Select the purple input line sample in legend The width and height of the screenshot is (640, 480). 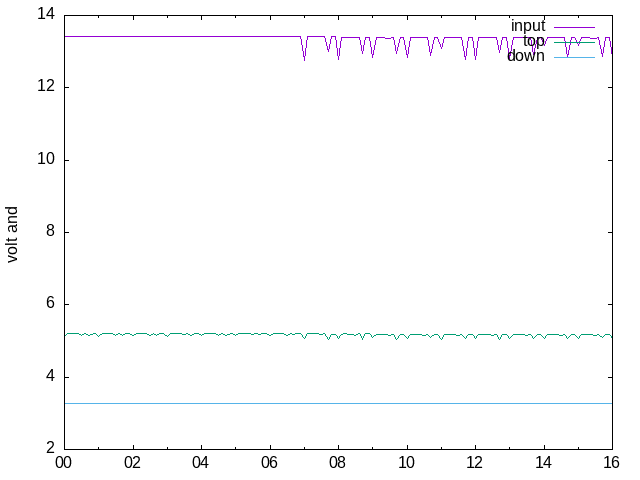click(574, 26)
